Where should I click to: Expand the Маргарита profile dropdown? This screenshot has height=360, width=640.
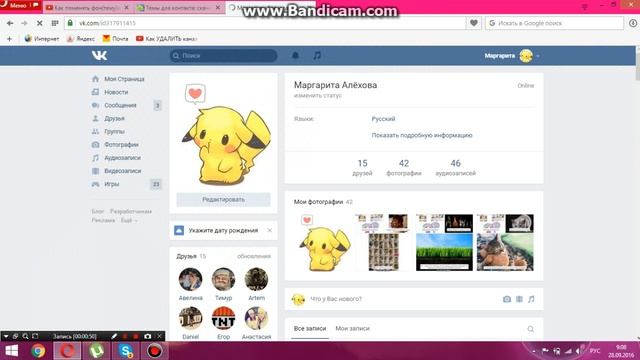(x=538, y=56)
